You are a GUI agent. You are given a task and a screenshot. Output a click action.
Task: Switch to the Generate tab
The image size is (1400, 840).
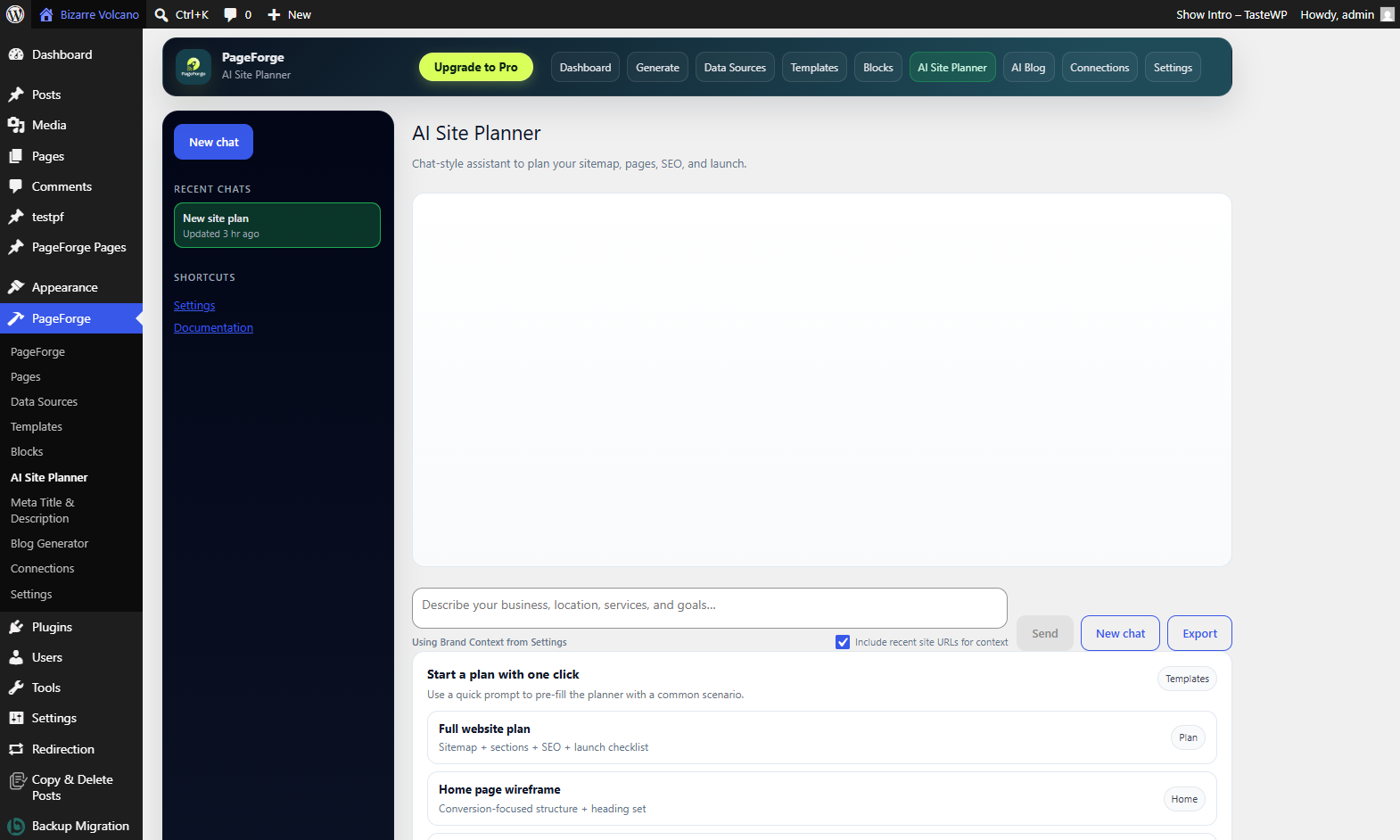click(658, 68)
